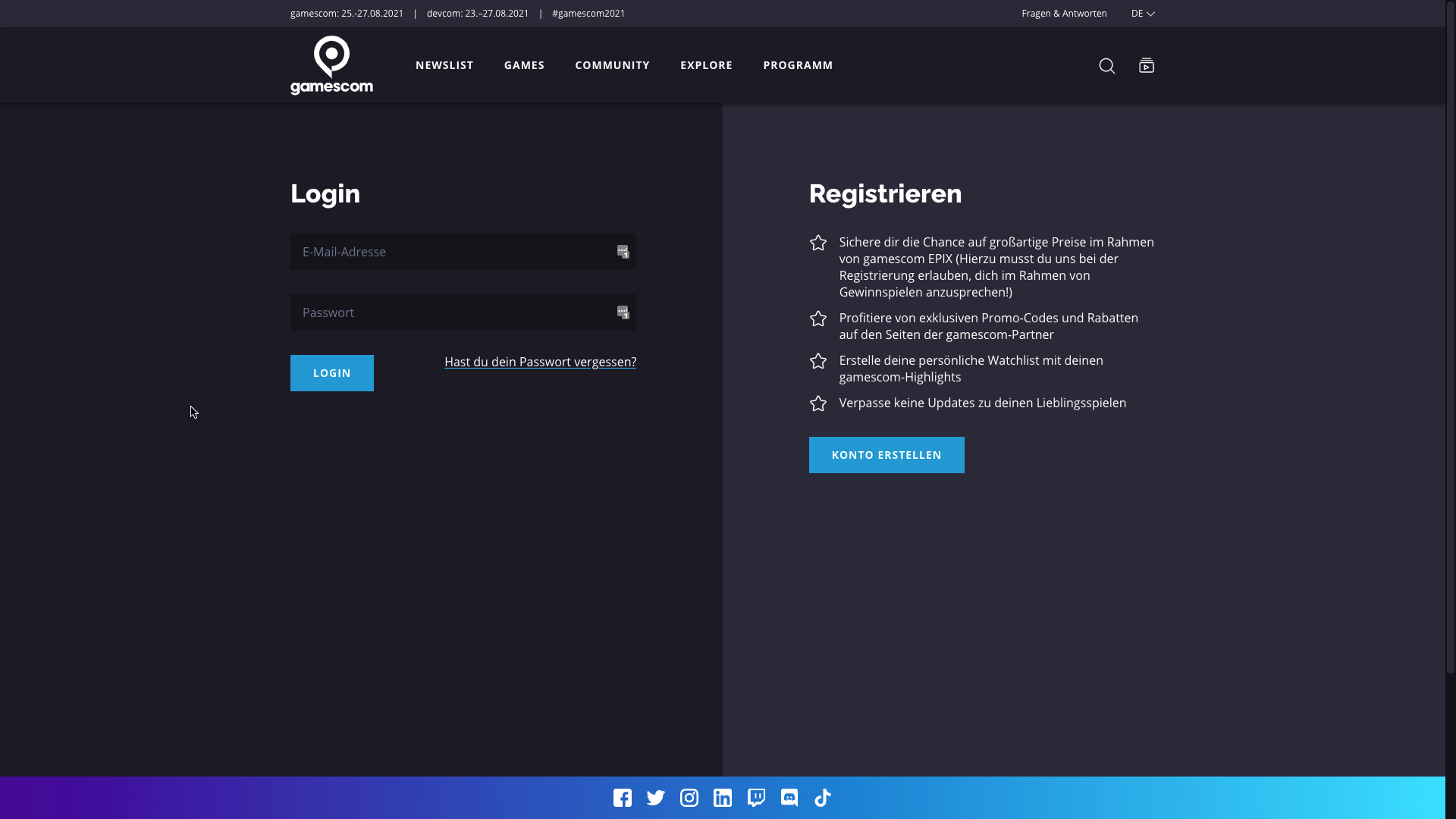Click text 'Erstelle deine persönliche Watchlist'

point(937,360)
